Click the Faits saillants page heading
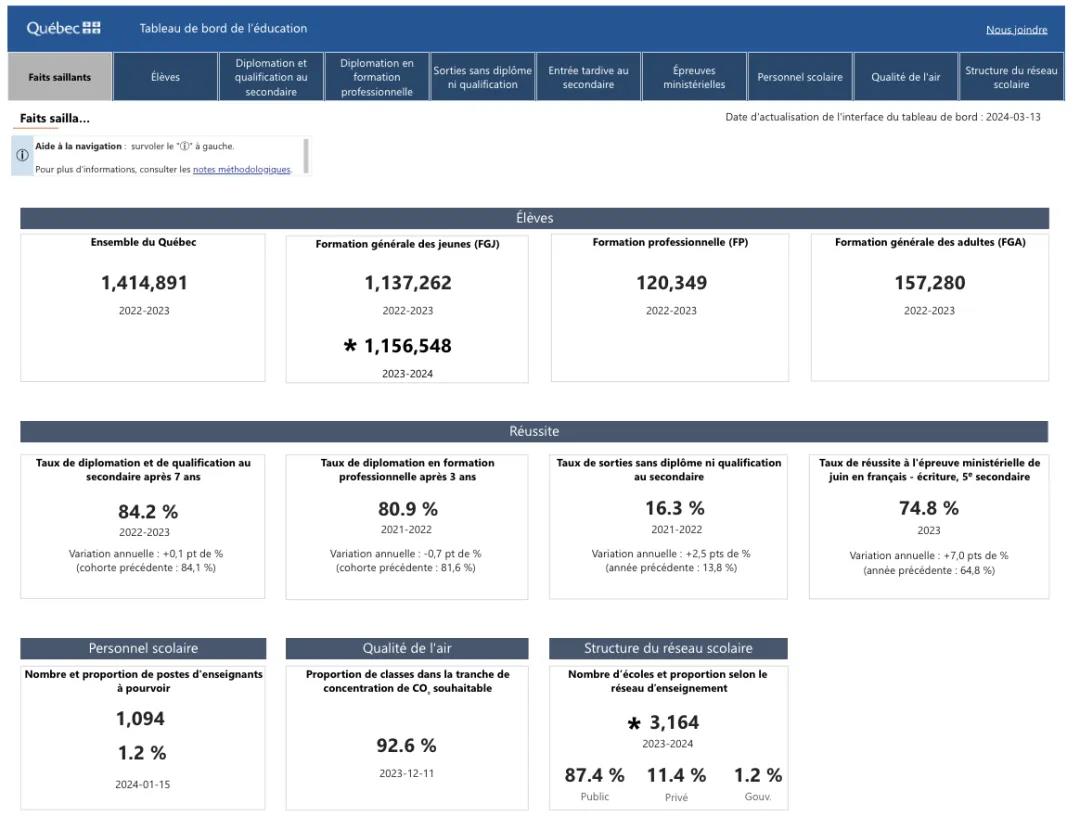The height and width of the screenshot is (829, 1080). click(x=54, y=118)
